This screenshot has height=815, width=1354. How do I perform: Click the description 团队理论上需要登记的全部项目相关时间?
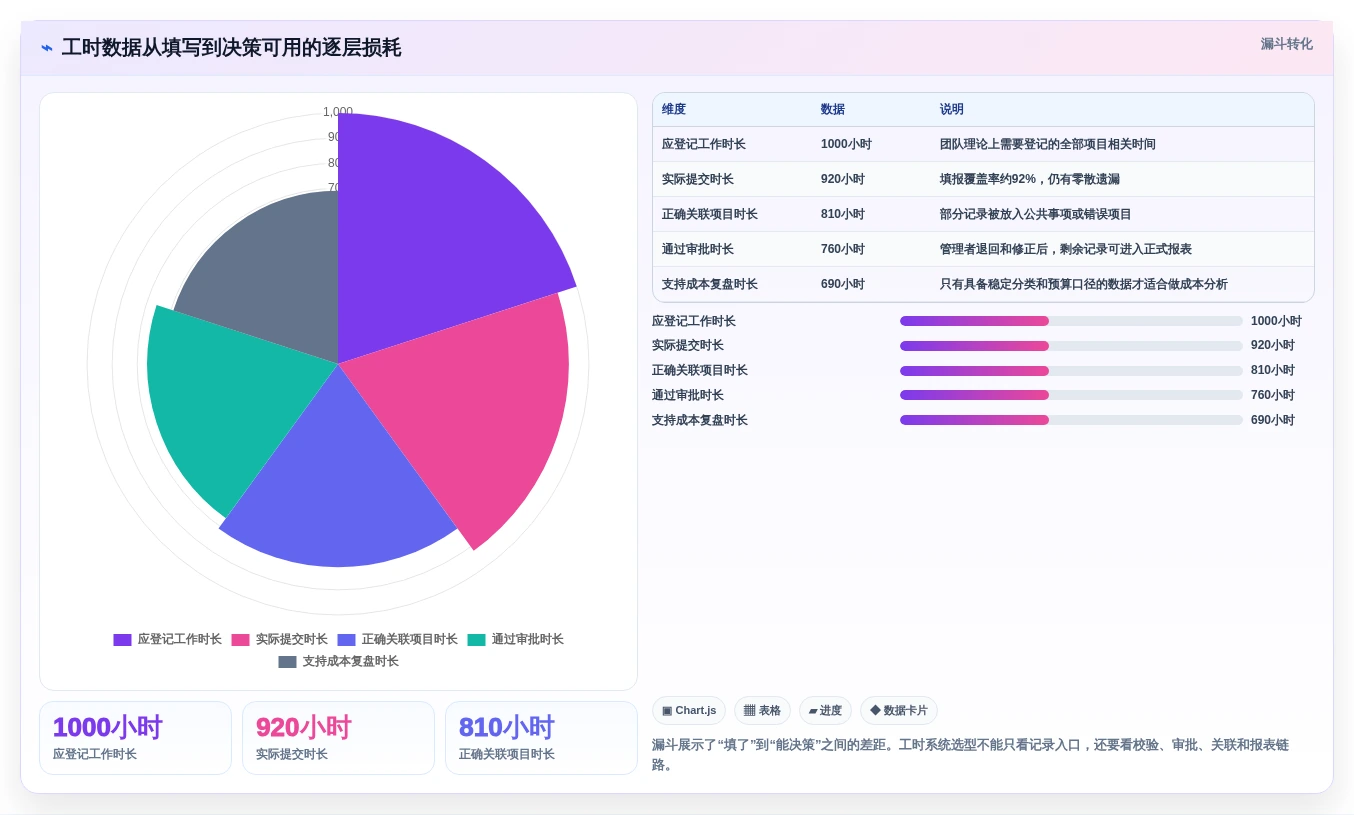[x=1048, y=144]
